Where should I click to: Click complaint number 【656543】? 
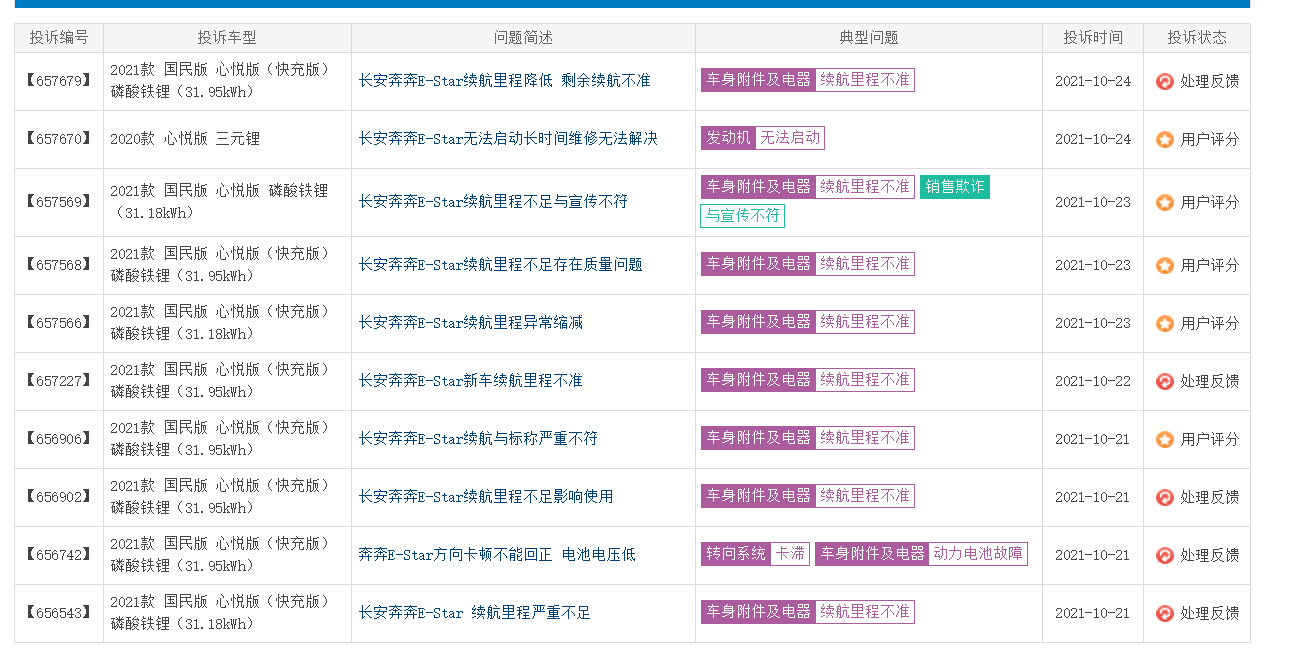[59, 613]
